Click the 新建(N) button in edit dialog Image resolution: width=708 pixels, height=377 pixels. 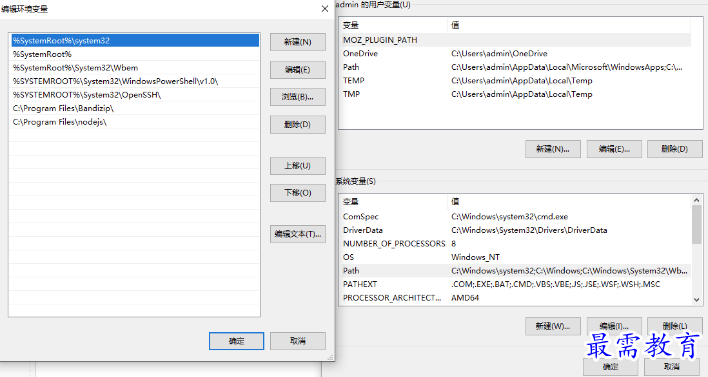click(x=298, y=42)
